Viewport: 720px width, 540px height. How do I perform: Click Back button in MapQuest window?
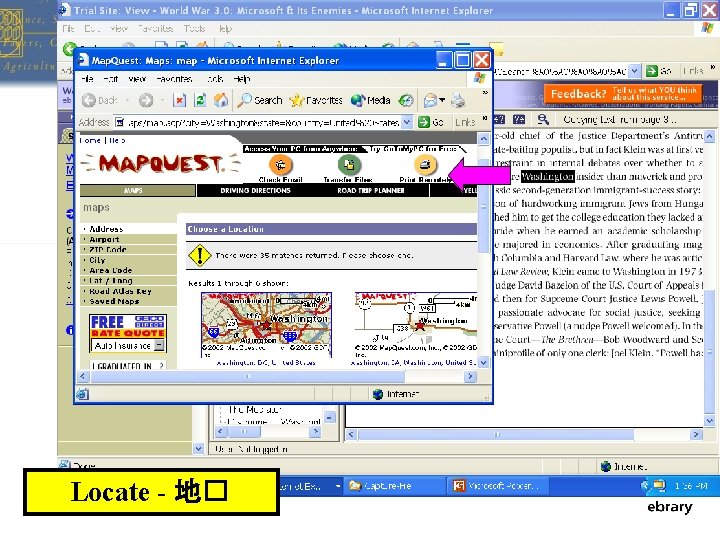100,100
